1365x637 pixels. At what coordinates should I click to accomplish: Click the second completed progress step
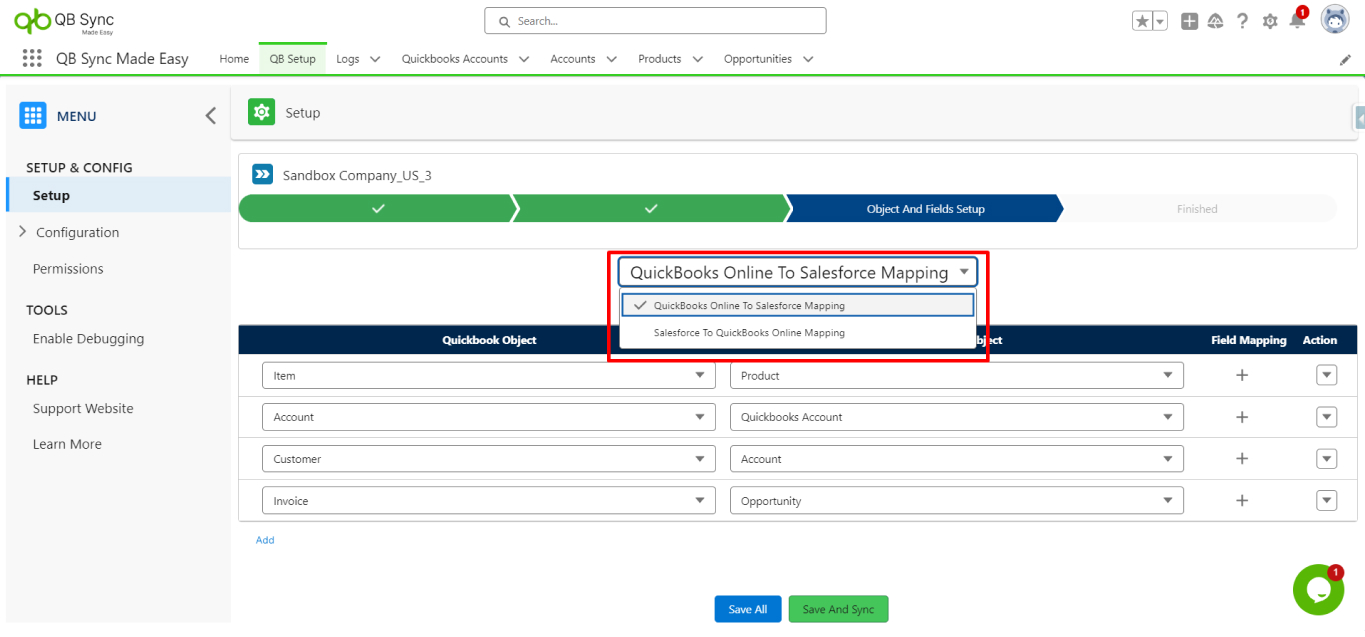pos(650,209)
